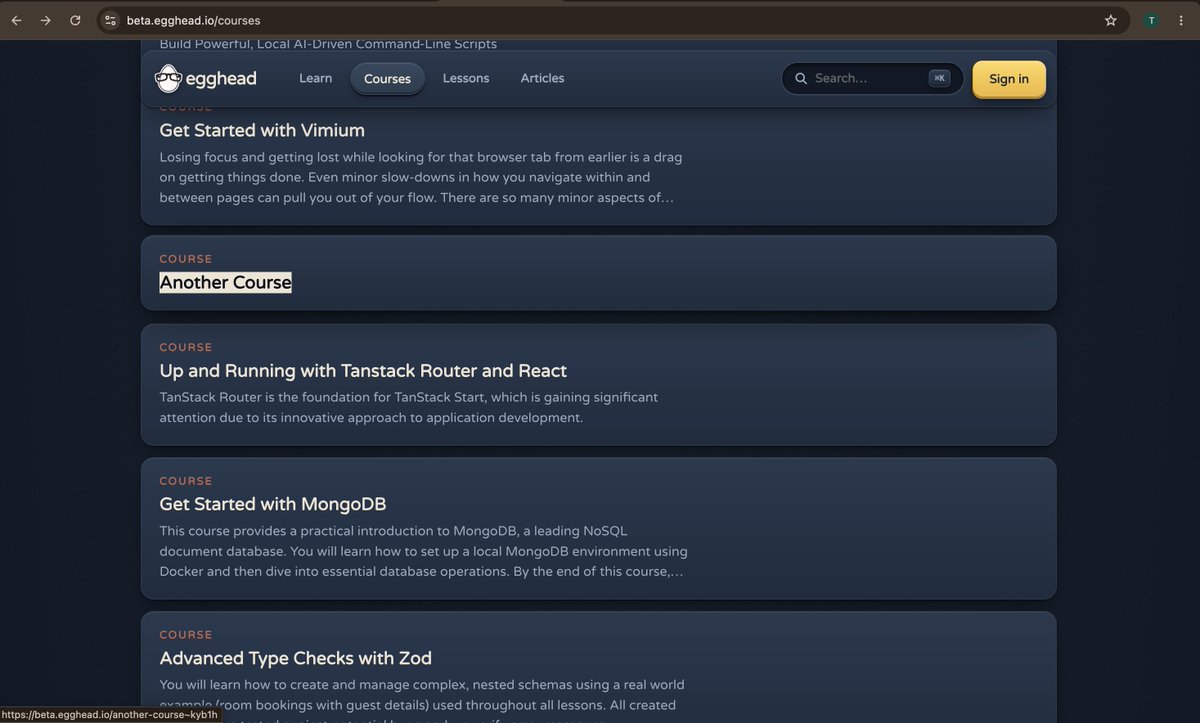Open the Another Course title link

226,282
